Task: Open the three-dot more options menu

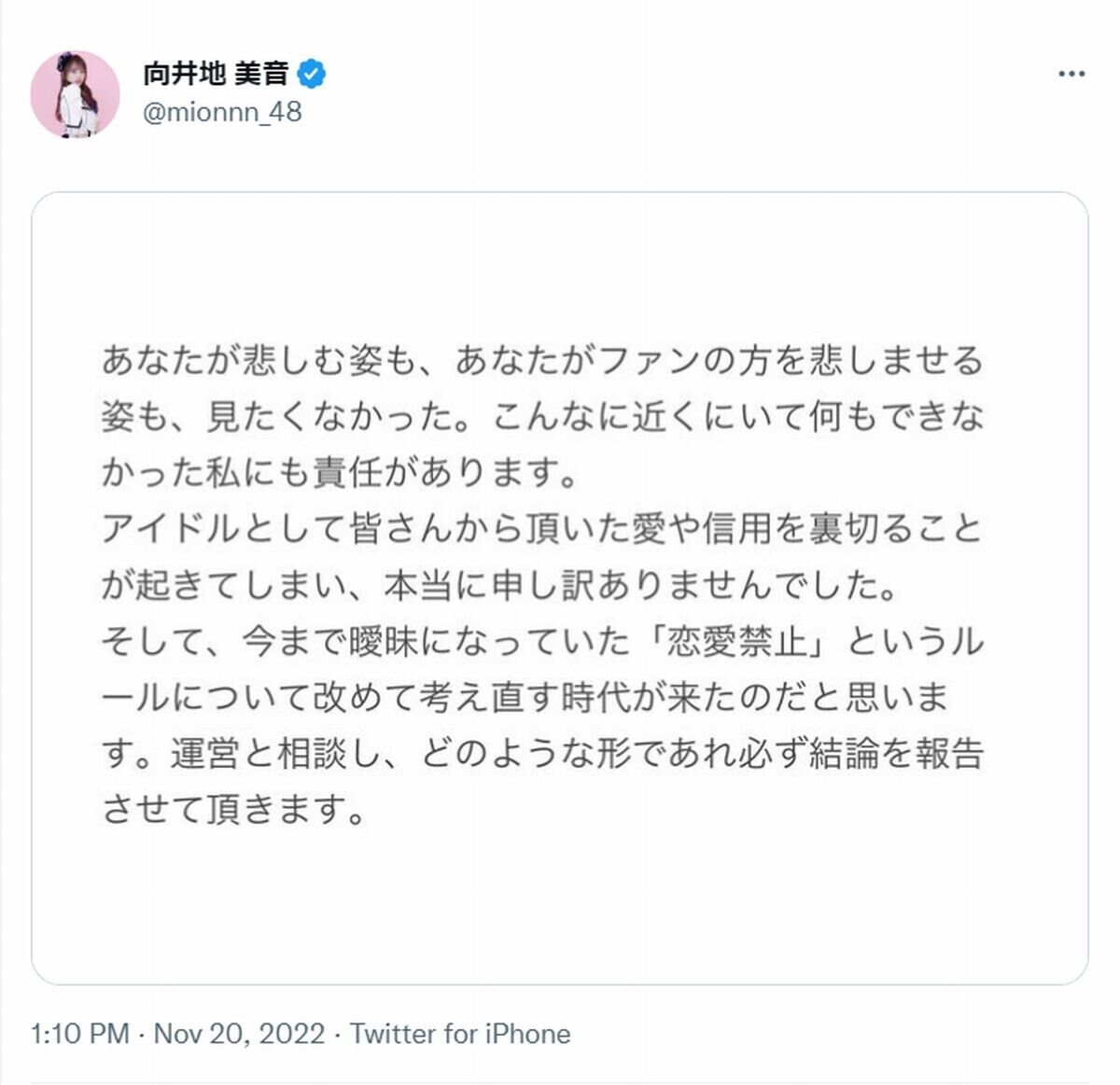Action: click(x=1071, y=74)
